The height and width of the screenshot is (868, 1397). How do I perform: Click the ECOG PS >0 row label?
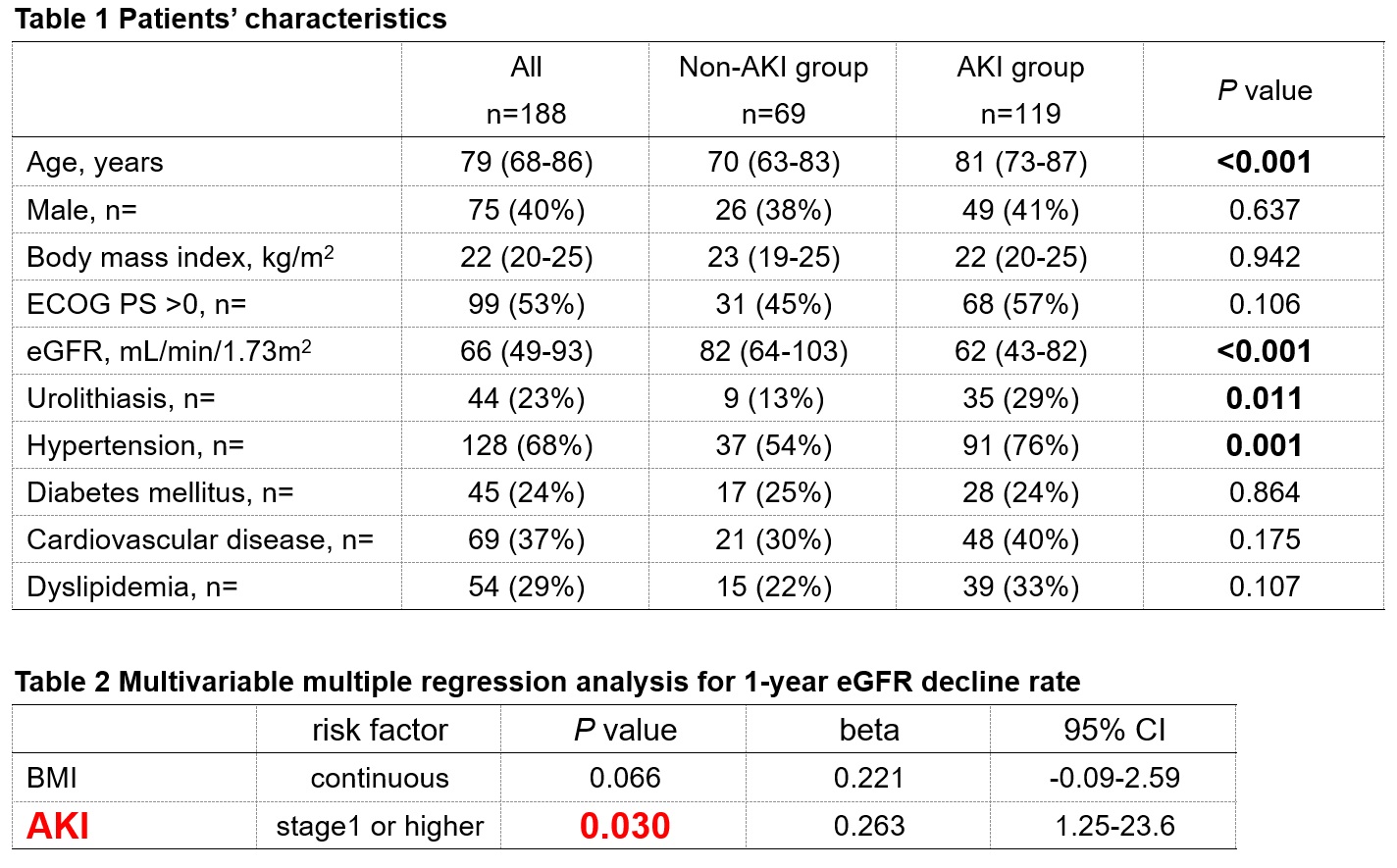pos(136,304)
